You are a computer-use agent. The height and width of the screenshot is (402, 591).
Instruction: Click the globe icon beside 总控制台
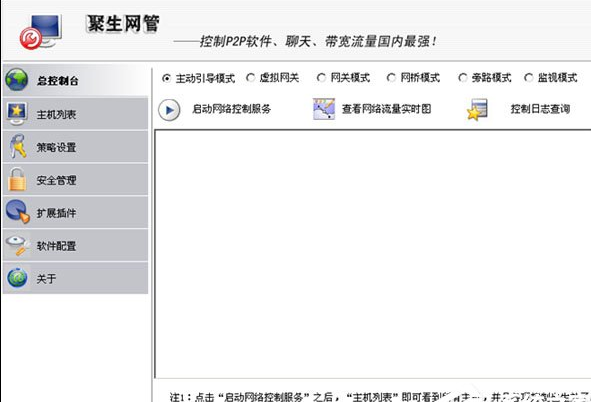[17, 79]
